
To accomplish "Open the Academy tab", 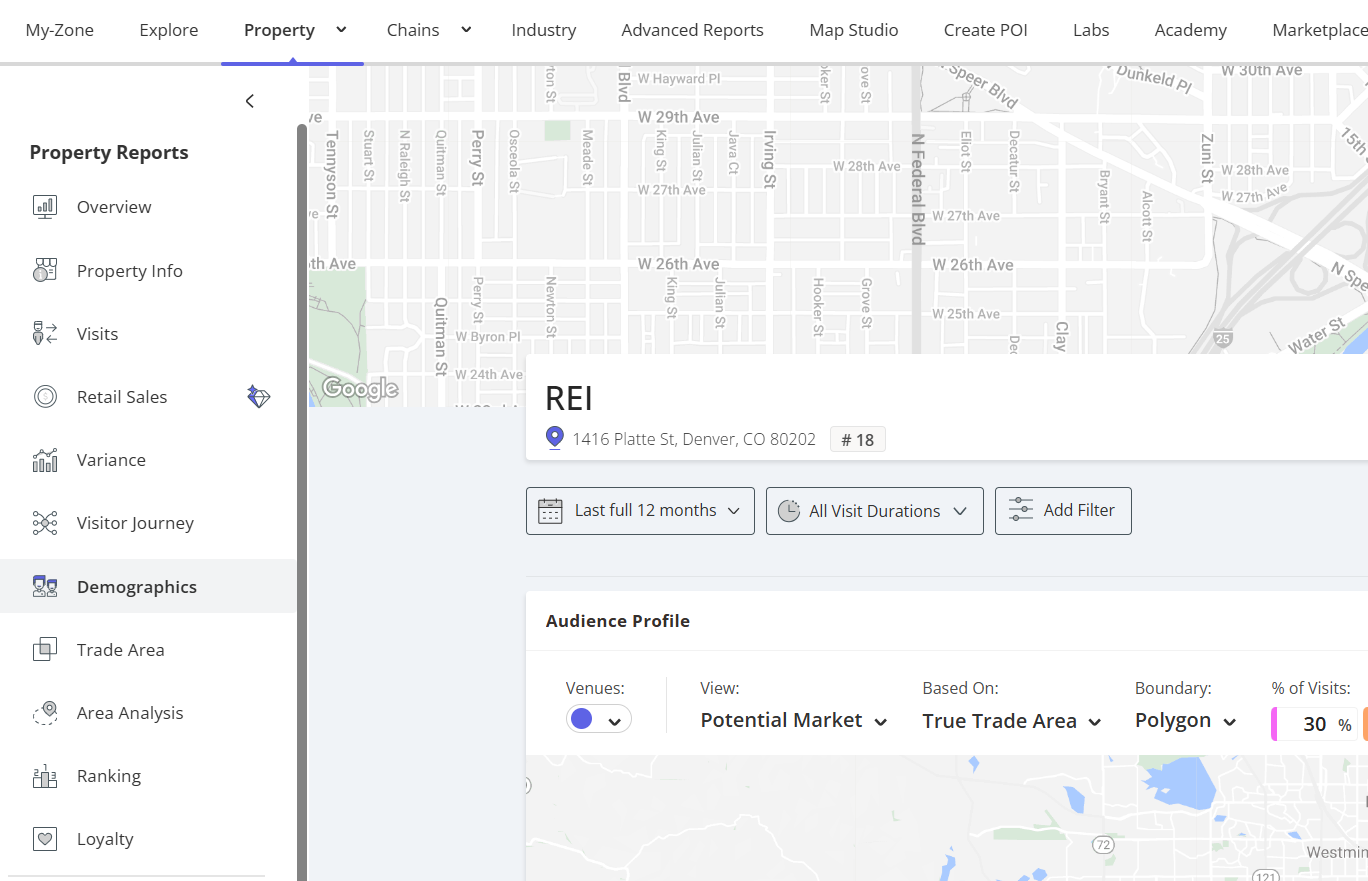I will (1191, 30).
